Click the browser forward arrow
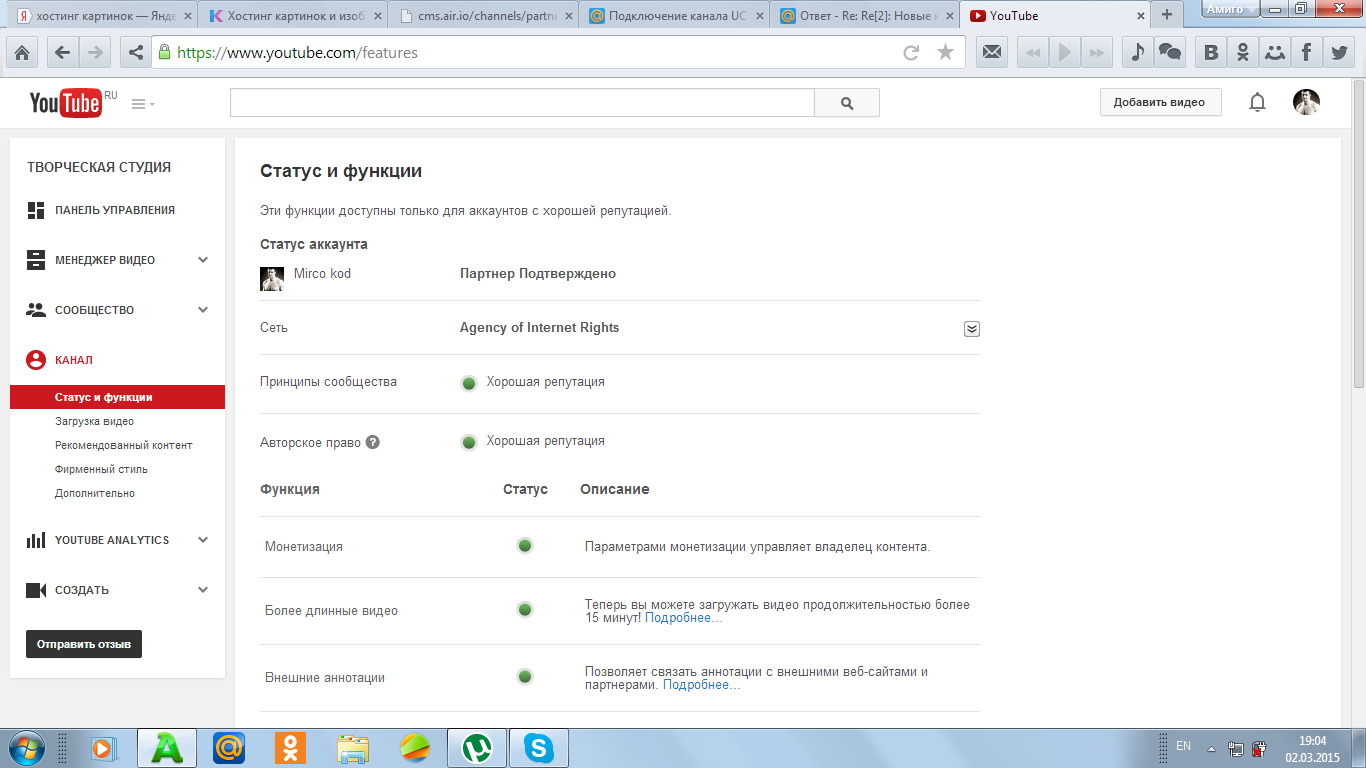The image size is (1366, 768). (96, 53)
